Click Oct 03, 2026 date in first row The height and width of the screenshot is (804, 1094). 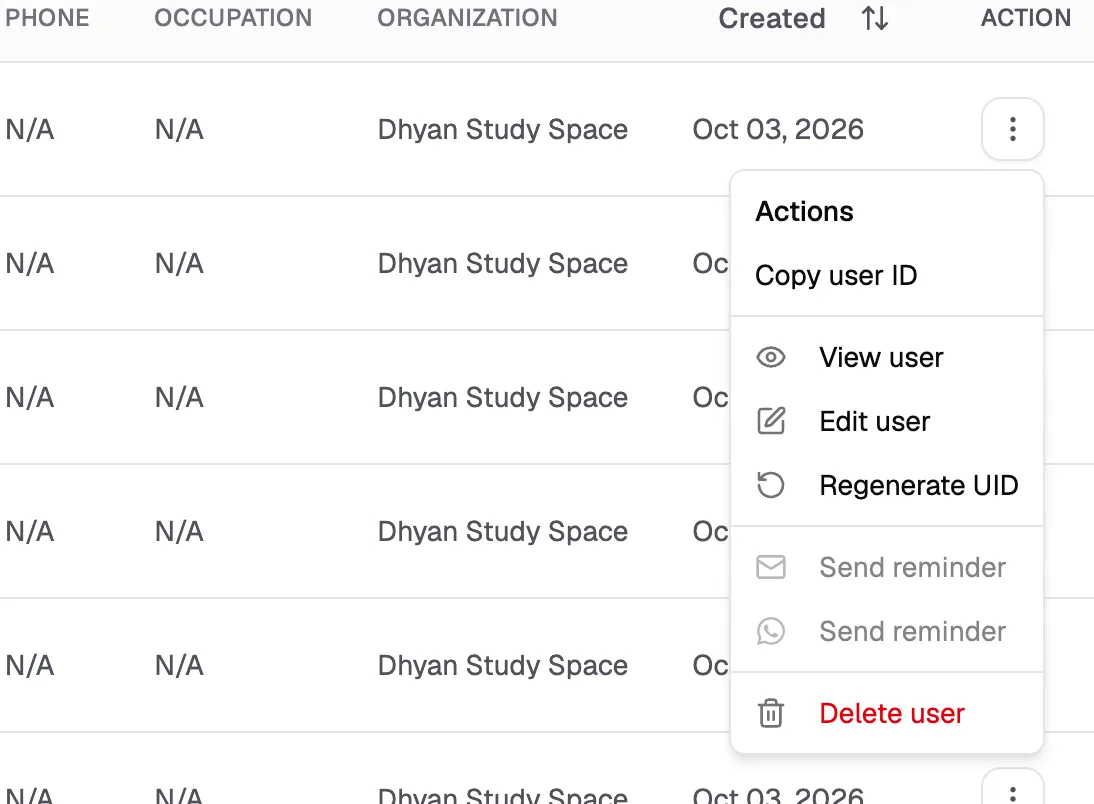[778, 129]
